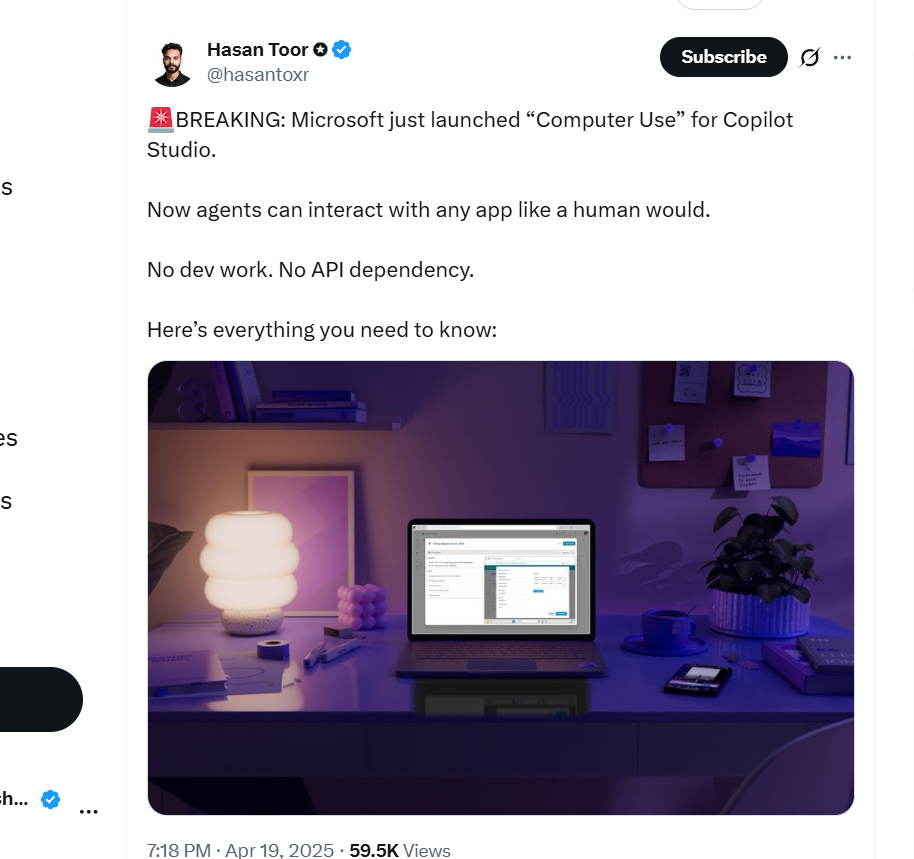Click the "Here's everything you need to know:" line
This screenshot has height=859, width=914.
321,329
